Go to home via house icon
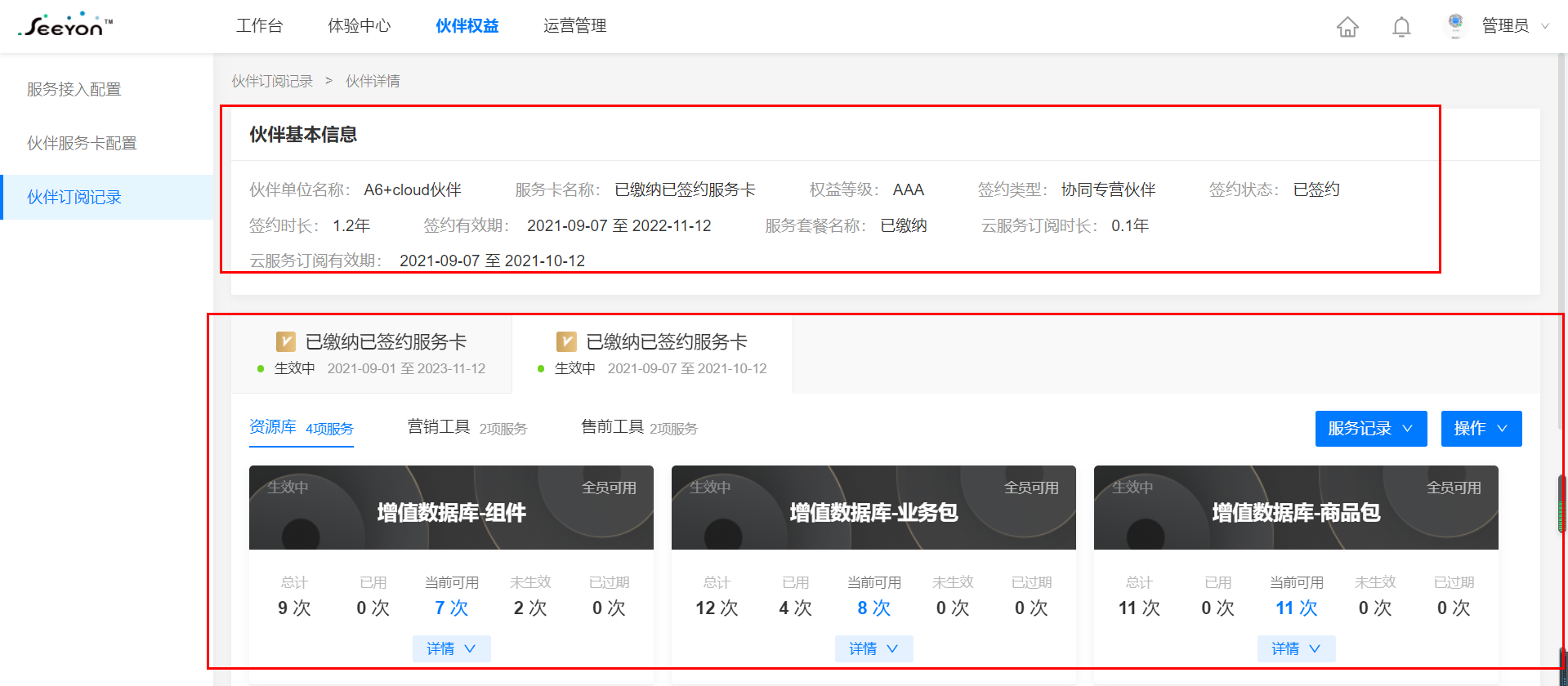This screenshot has height=686, width=1568. pyautogui.click(x=1347, y=27)
